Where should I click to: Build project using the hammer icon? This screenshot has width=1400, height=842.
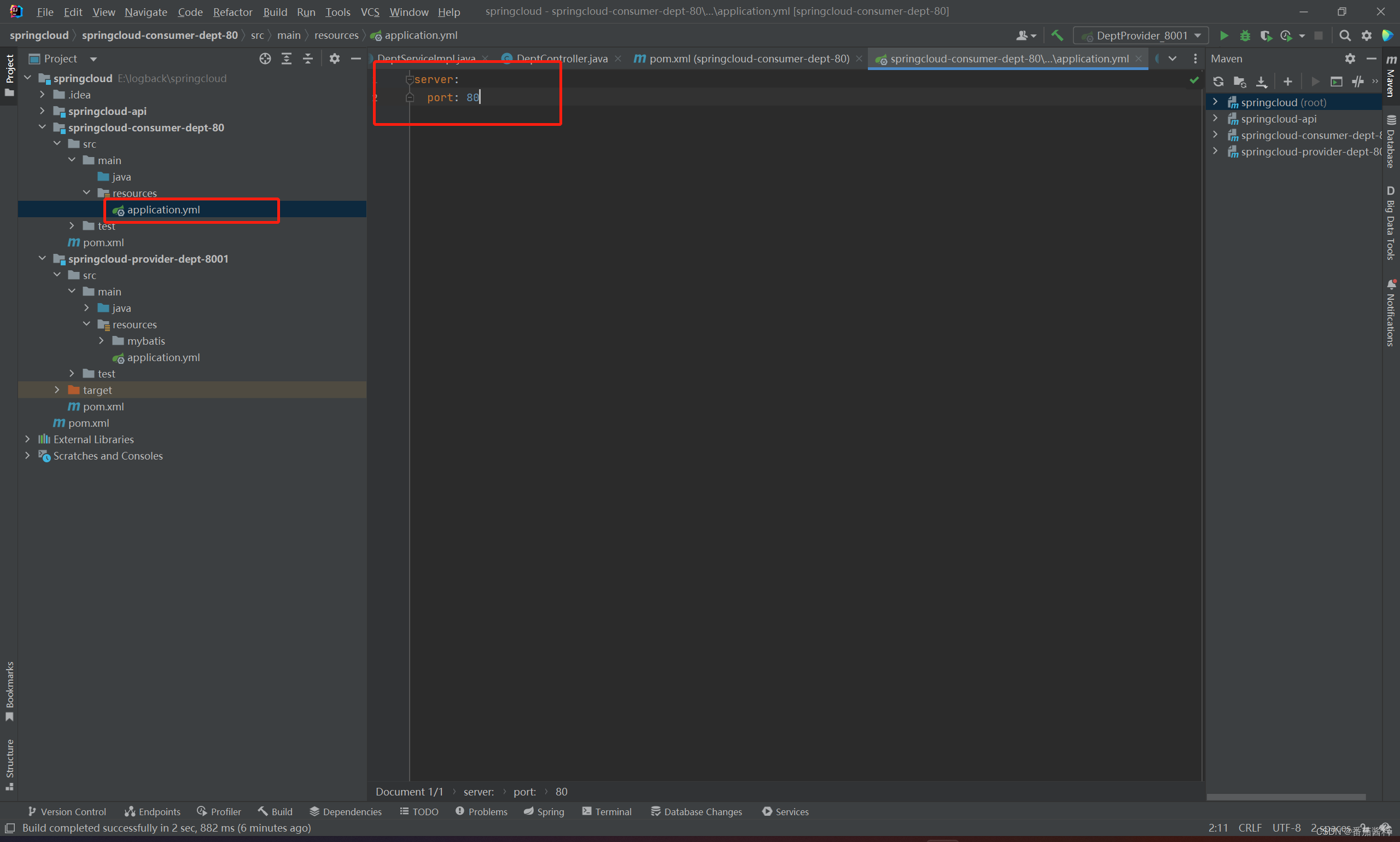coord(1057,36)
